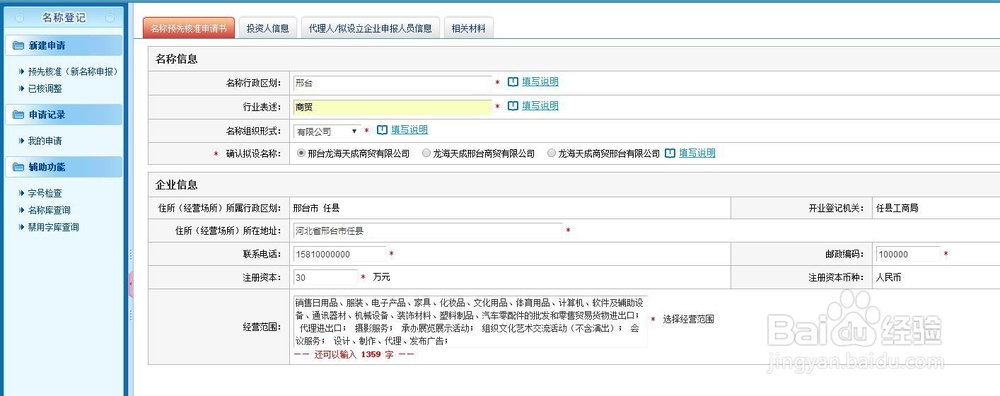Viewport: 1000px width, 396px height.
Task: Click the 联系电话 input field
Action: pos(339,254)
